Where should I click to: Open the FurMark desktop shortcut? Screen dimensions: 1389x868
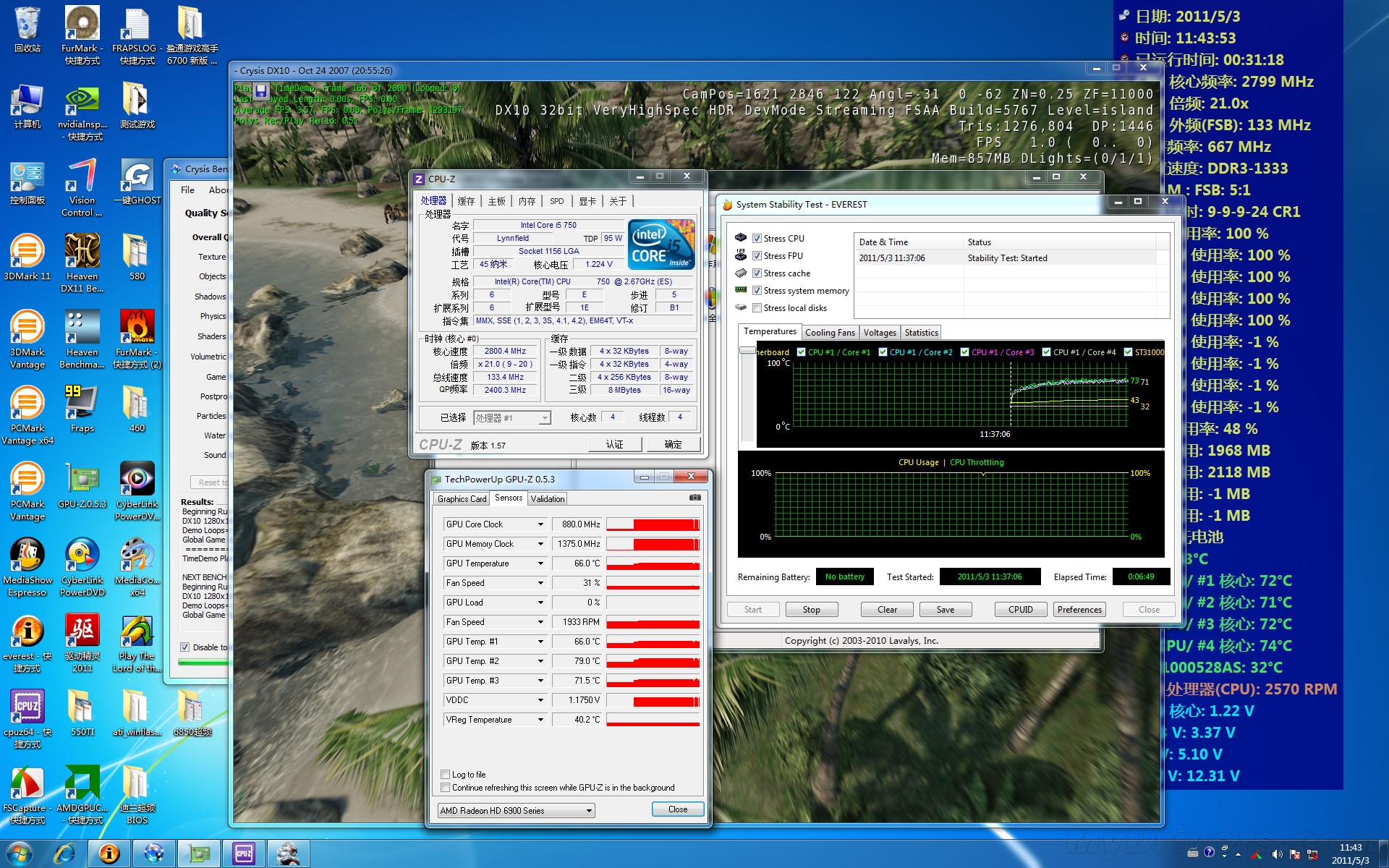82,25
